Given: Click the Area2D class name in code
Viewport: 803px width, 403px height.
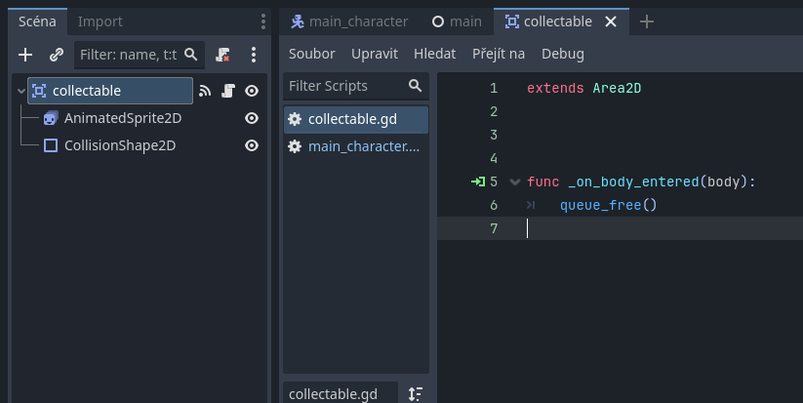Looking at the screenshot, I should [617, 88].
